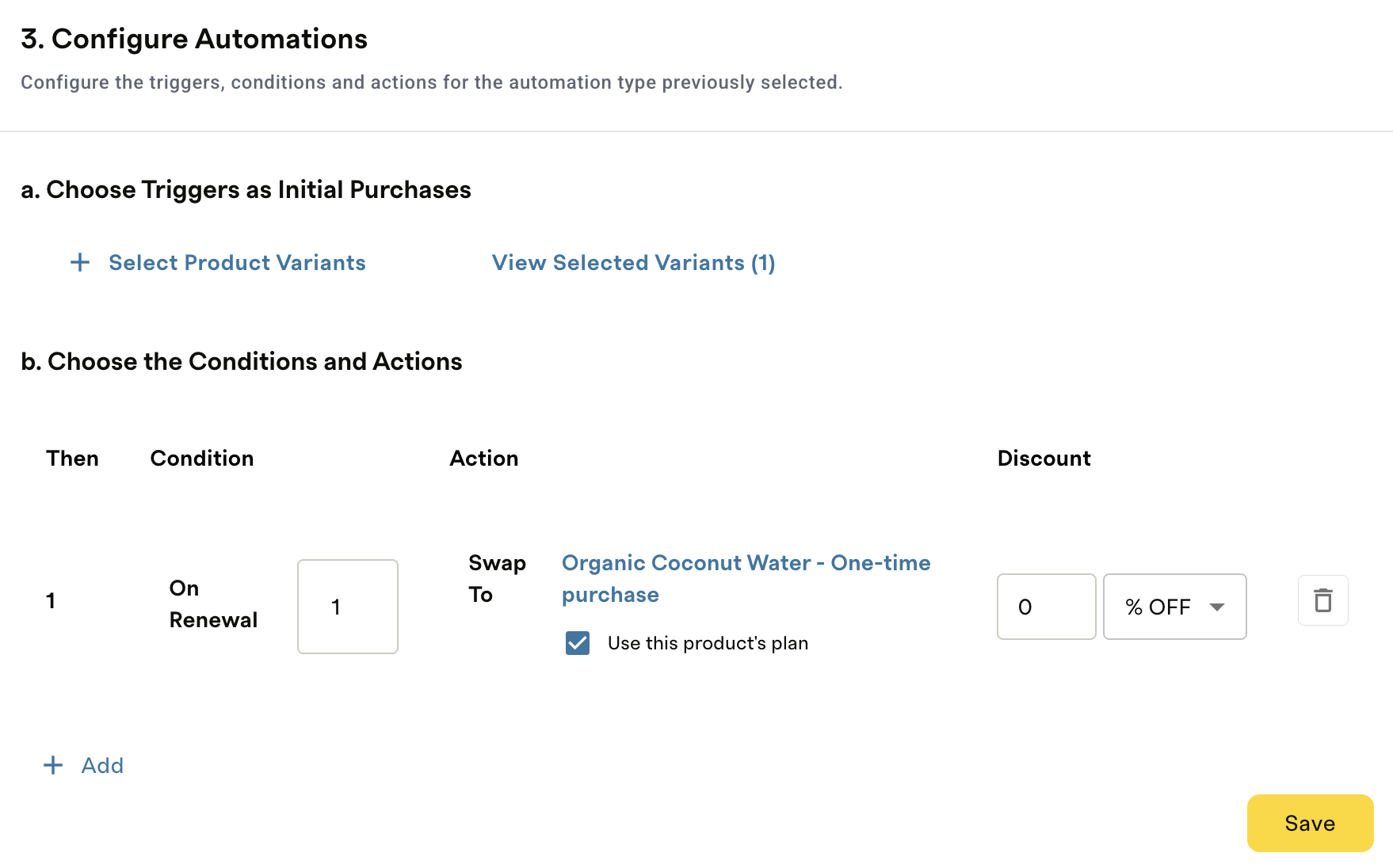The image size is (1393, 868).
Task: Click the Discount column header
Action: 1044,459
